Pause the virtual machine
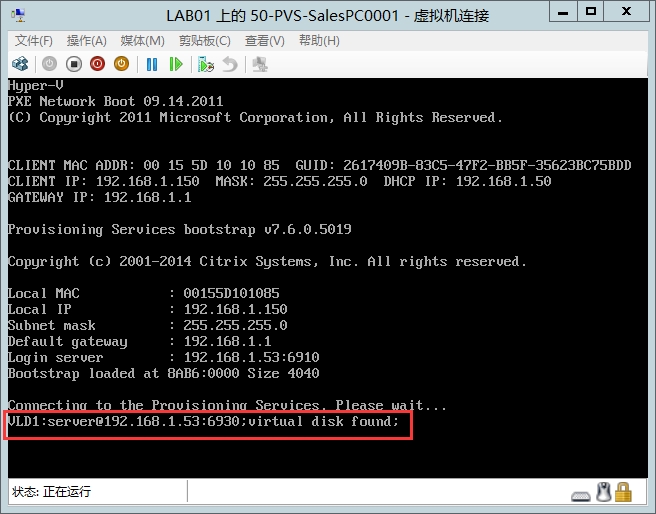Image resolution: width=656 pixels, height=514 pixels. pyautogui.click(x=152, y=64)
